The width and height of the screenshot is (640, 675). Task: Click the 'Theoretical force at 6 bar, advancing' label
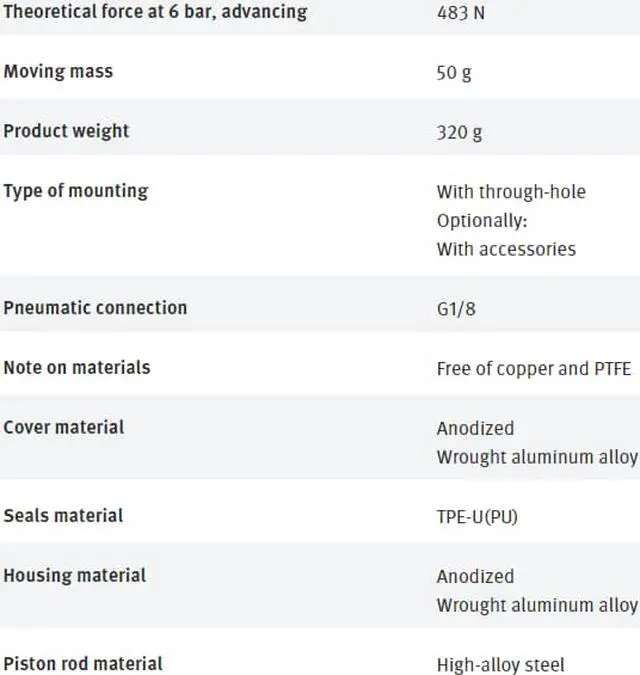tap(155, 13)
